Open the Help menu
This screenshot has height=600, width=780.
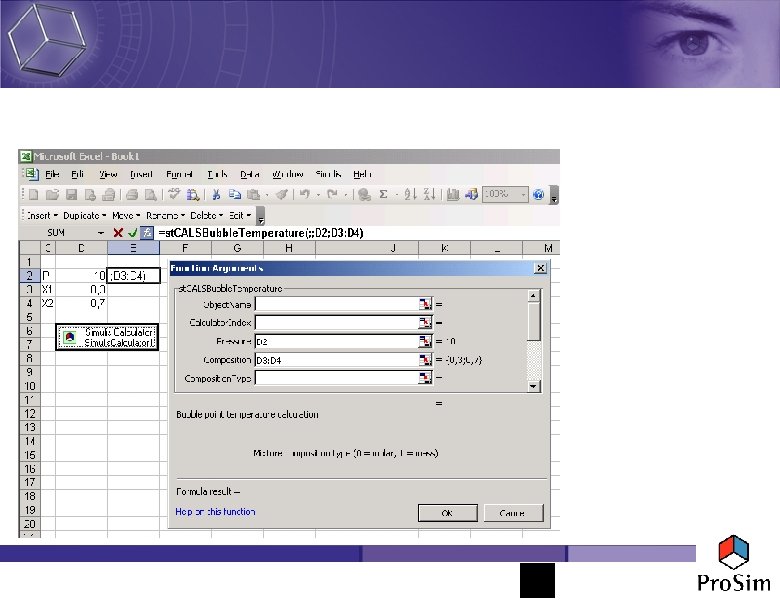click(x=362, y=174)
